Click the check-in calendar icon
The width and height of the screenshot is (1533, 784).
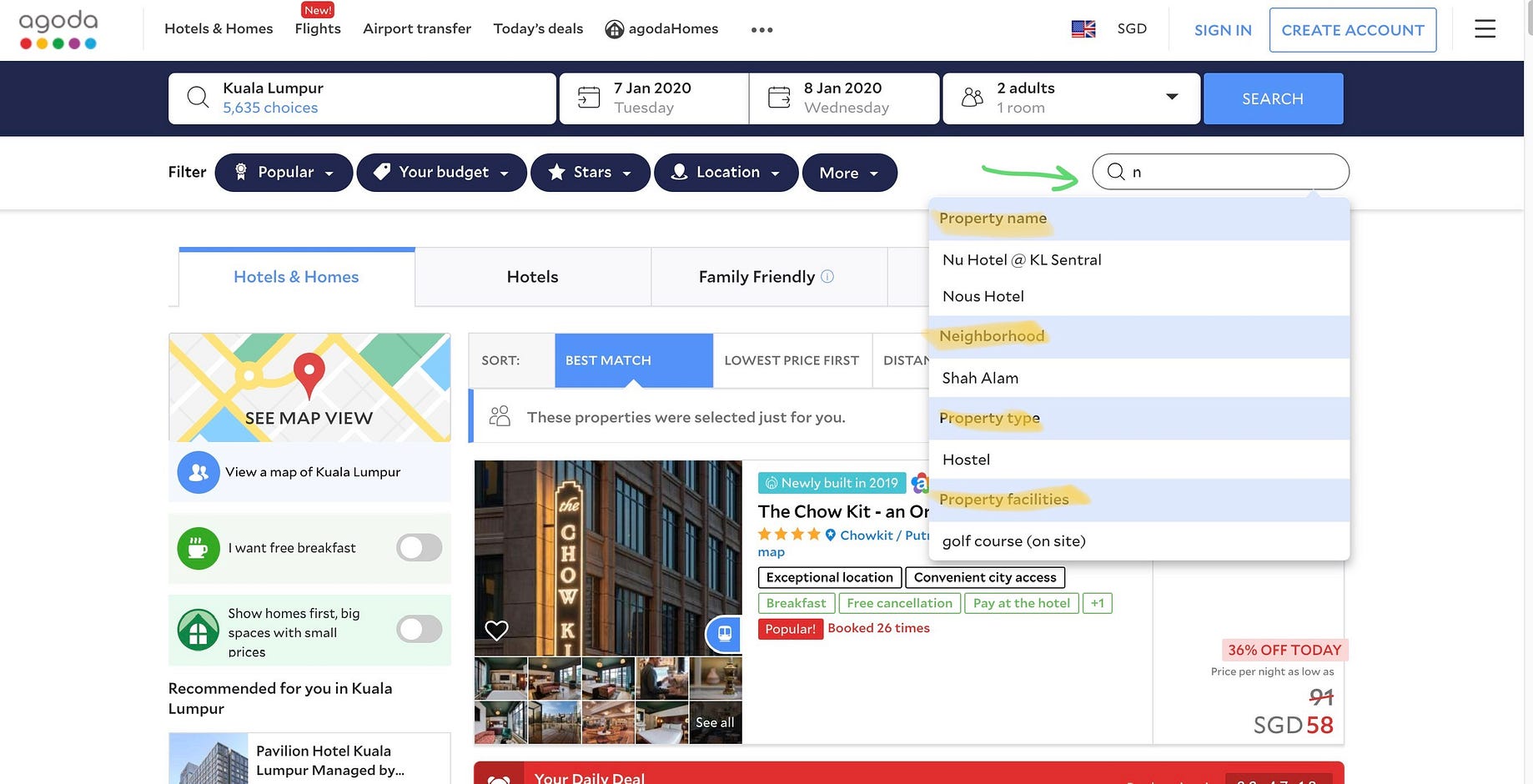tap(588, 97)
